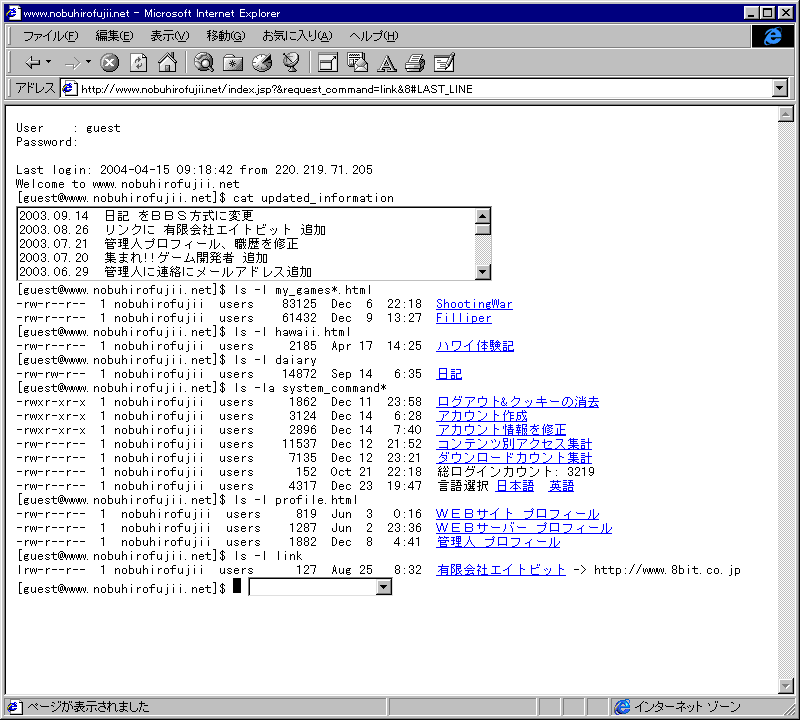Image resolution: width=800 pixels, height=720 pixels.
Task: Open the Mail toolbar icon
Action: coord(357,63)
